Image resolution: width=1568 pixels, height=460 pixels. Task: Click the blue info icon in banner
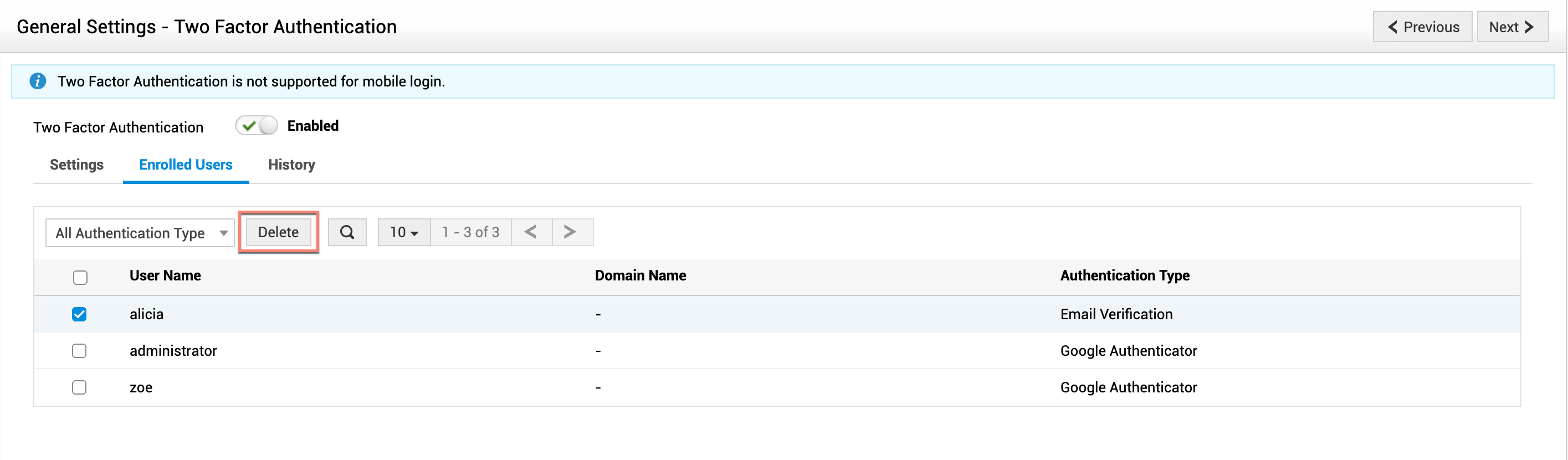click(x=38, y=81)
